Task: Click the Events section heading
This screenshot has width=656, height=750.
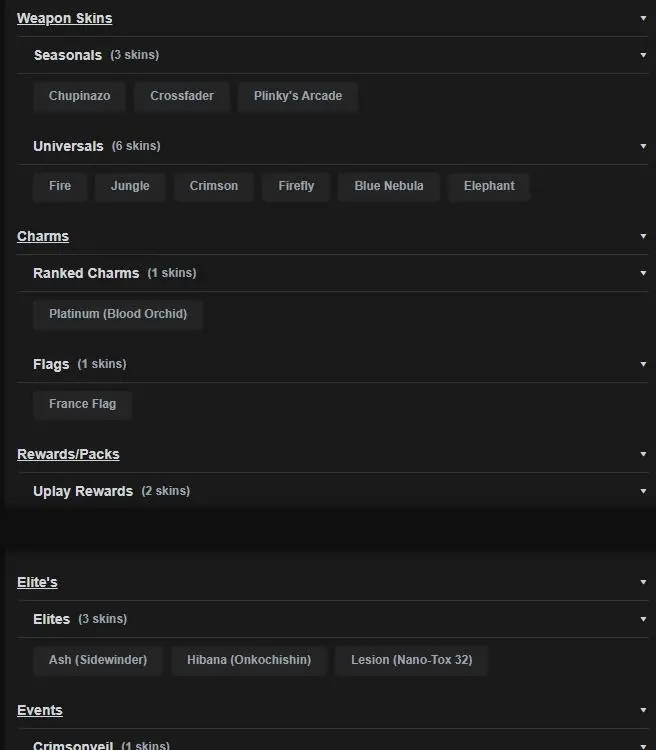Action: point(40,710)
